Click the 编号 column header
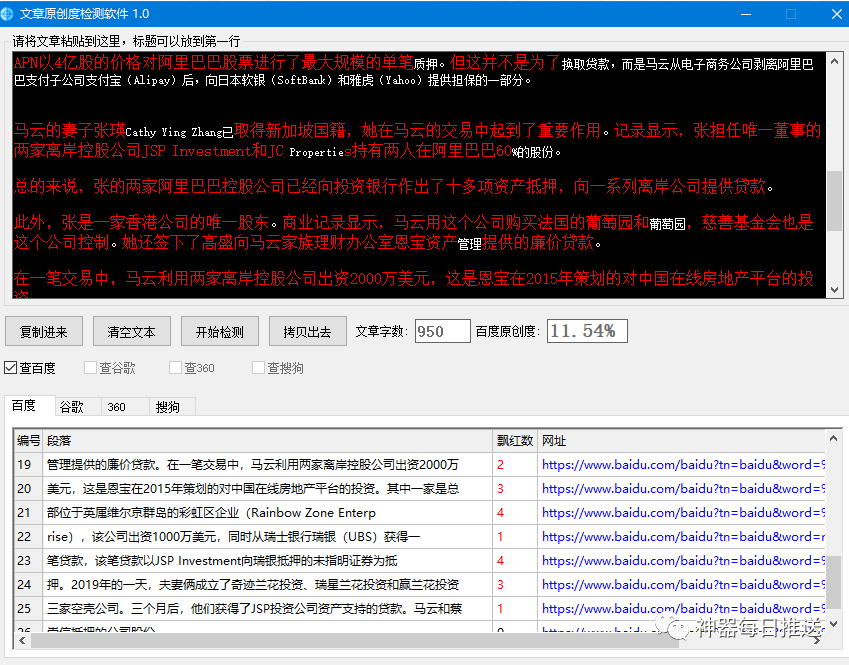Viewport: 849px width, 665px height. point(29,441)
